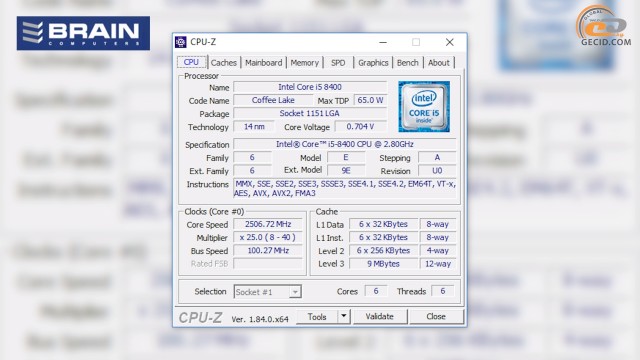Click the Core Speed value 2506.72 MHz
The image size is (640, 360).
[x=268, y=224]
